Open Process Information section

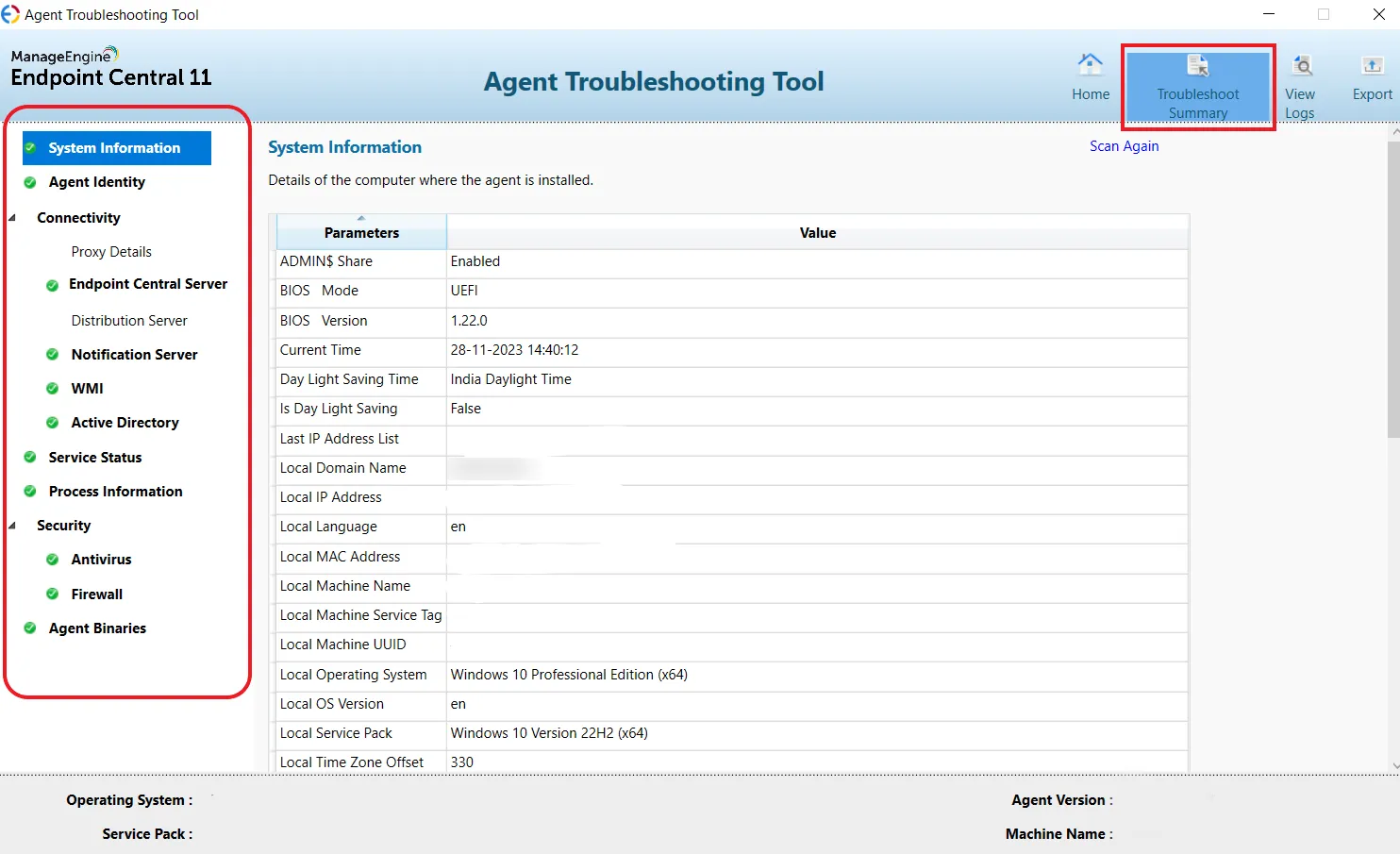pyautogui.click(x=116, y=492)
